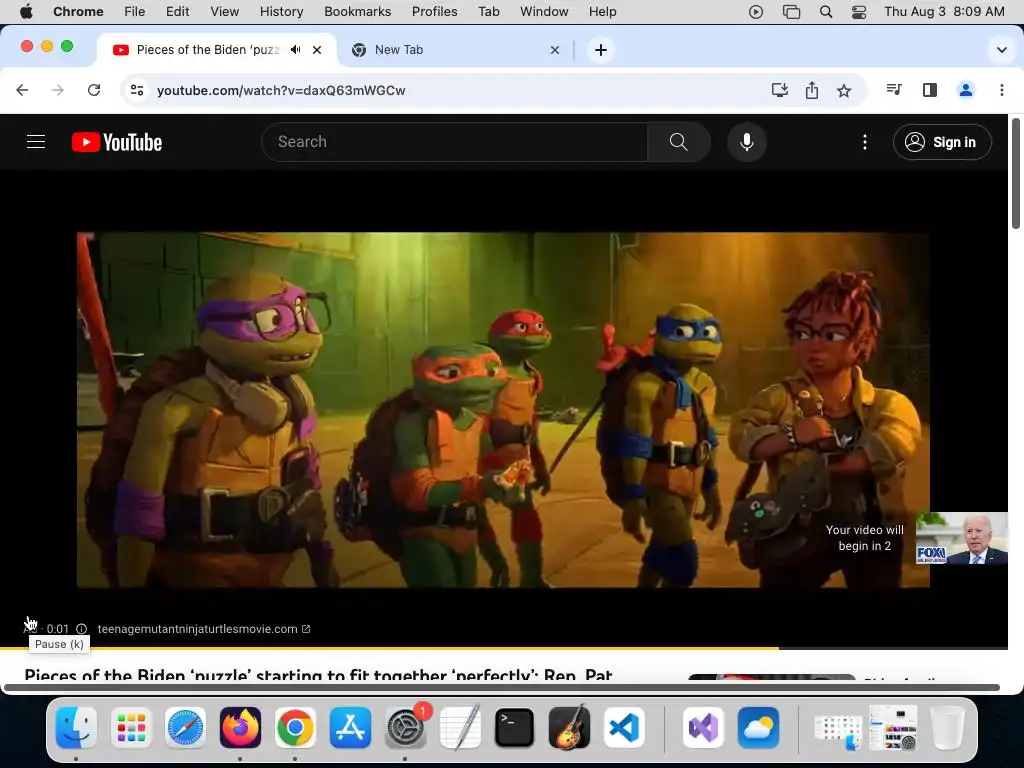This screenshot has height=768, width=1024.
Task: Share this page icon
Action: click(812, 90)
